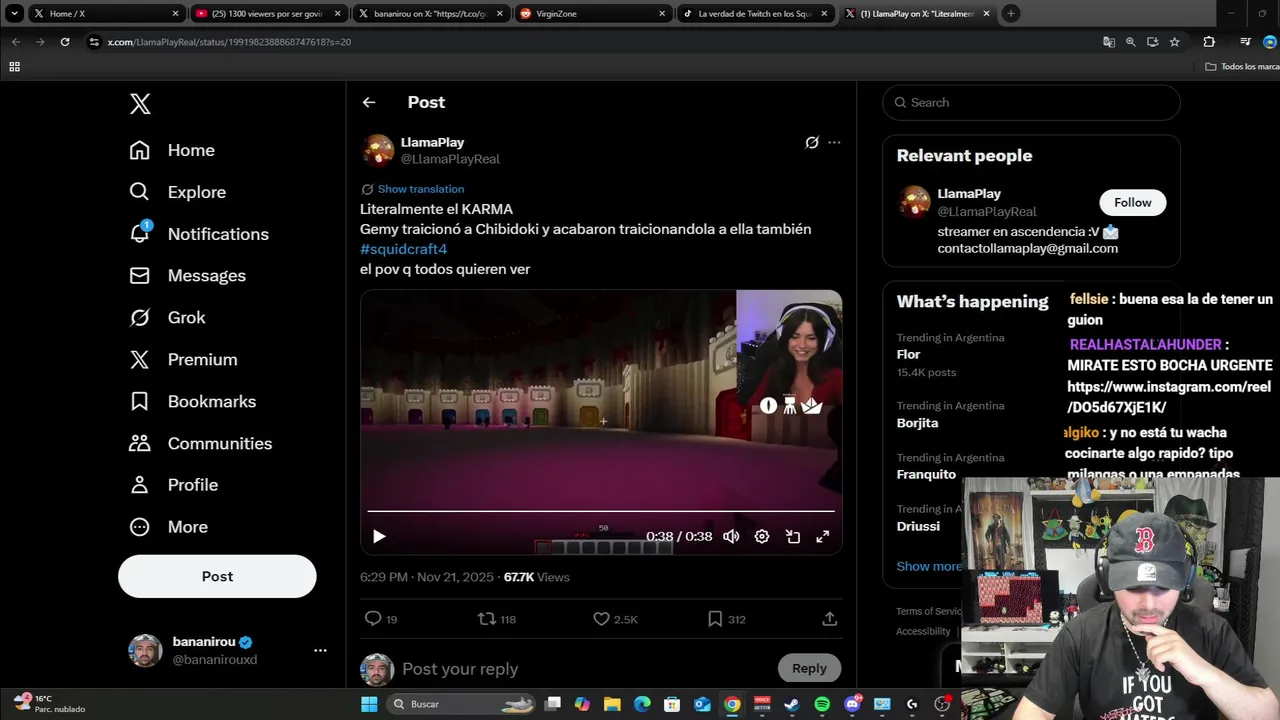1280x720 pixels.
Task: Click the translate page icon
Action: click(1109, 42)
